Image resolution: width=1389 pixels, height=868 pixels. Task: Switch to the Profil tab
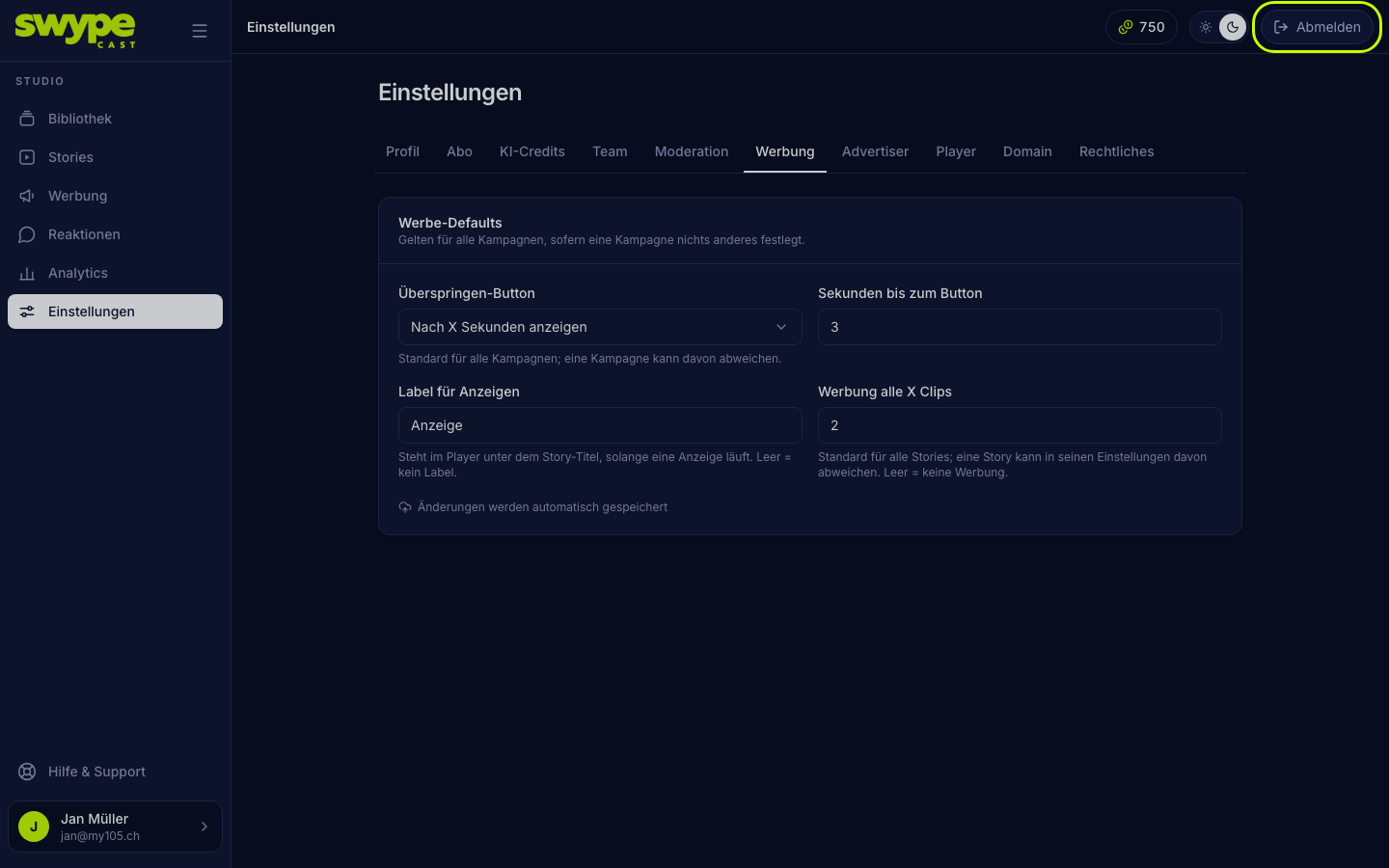[x=402, y=151]
